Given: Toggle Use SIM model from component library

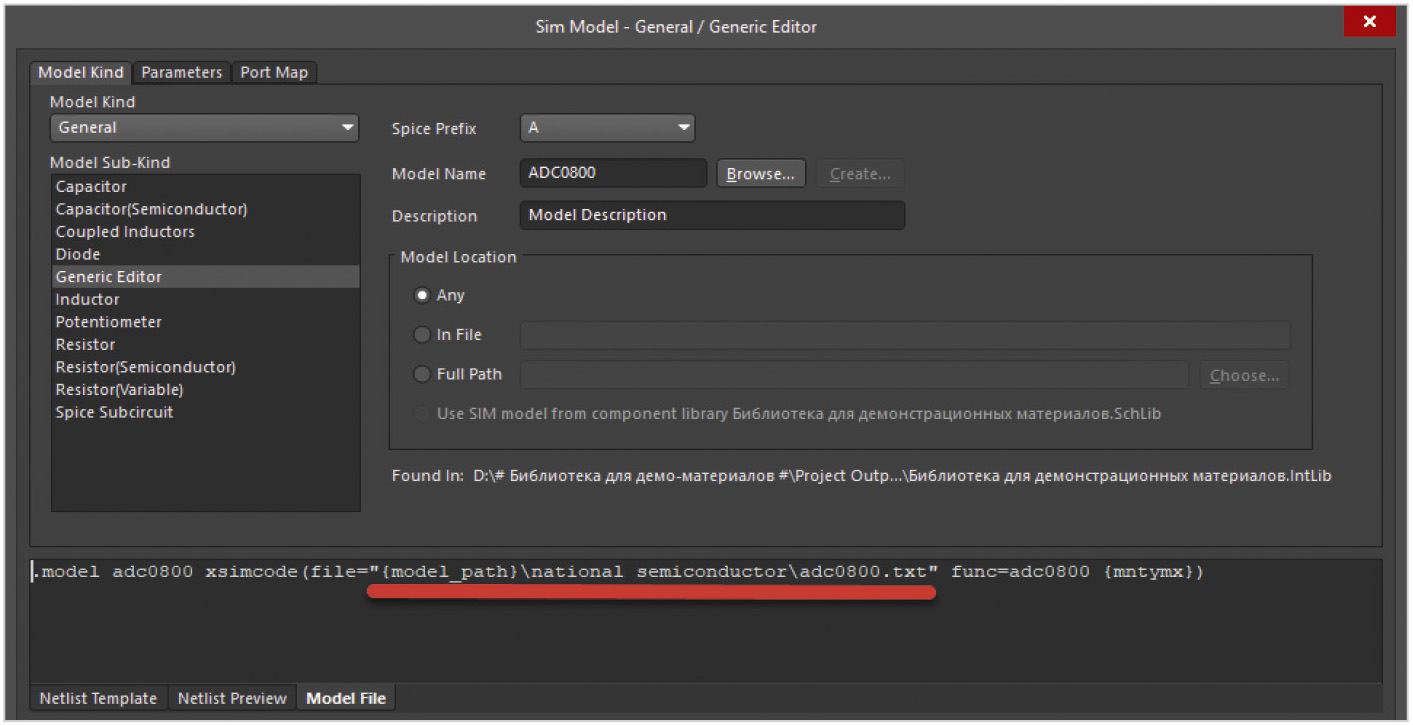Looking at the screenshot, I should pos(422,413).
